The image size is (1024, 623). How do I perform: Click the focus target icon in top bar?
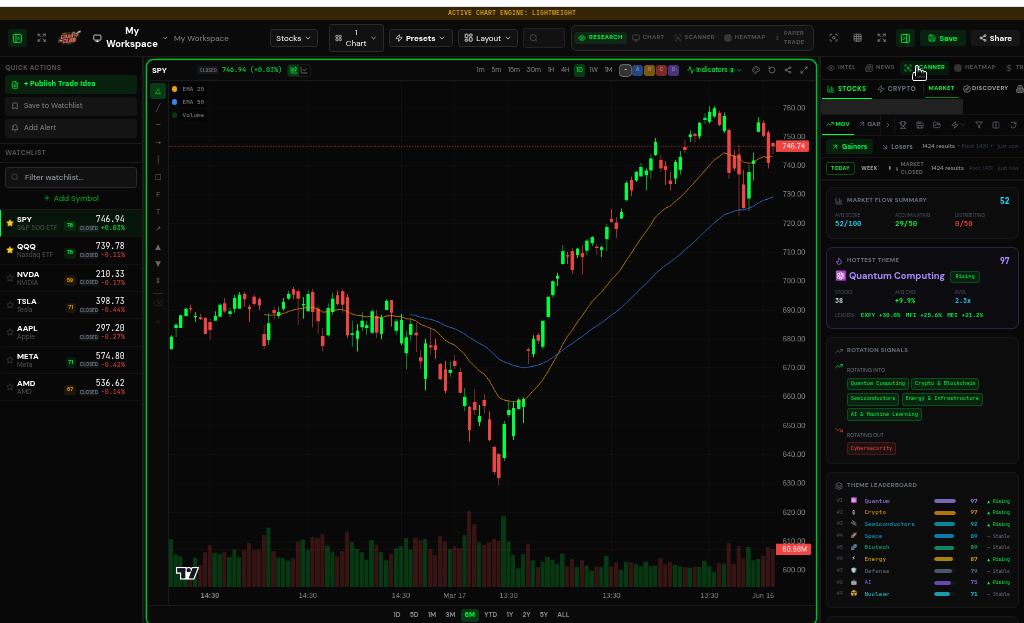tap(834, 38)
